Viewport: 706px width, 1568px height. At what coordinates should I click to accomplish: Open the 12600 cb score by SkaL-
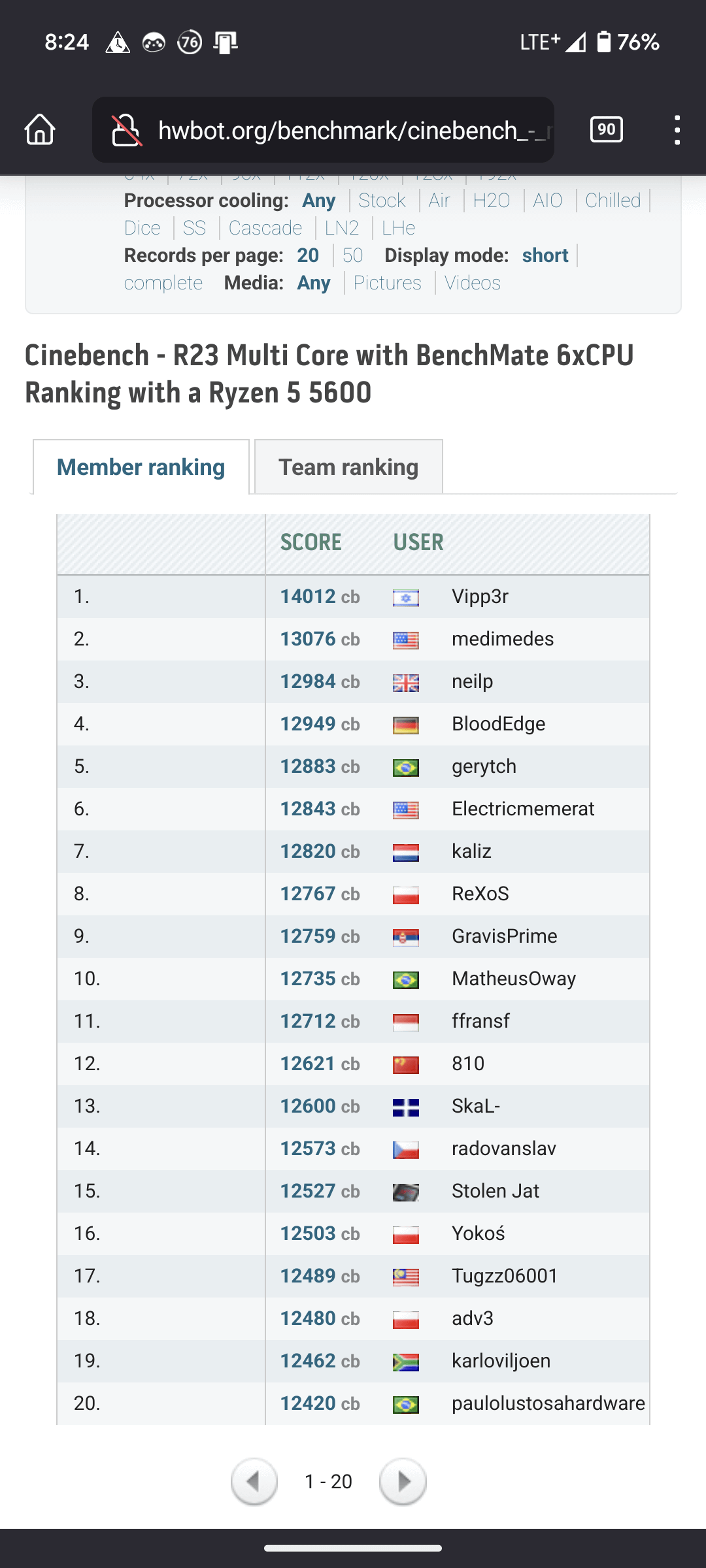pyautogui.click(x=320, y=1106)
